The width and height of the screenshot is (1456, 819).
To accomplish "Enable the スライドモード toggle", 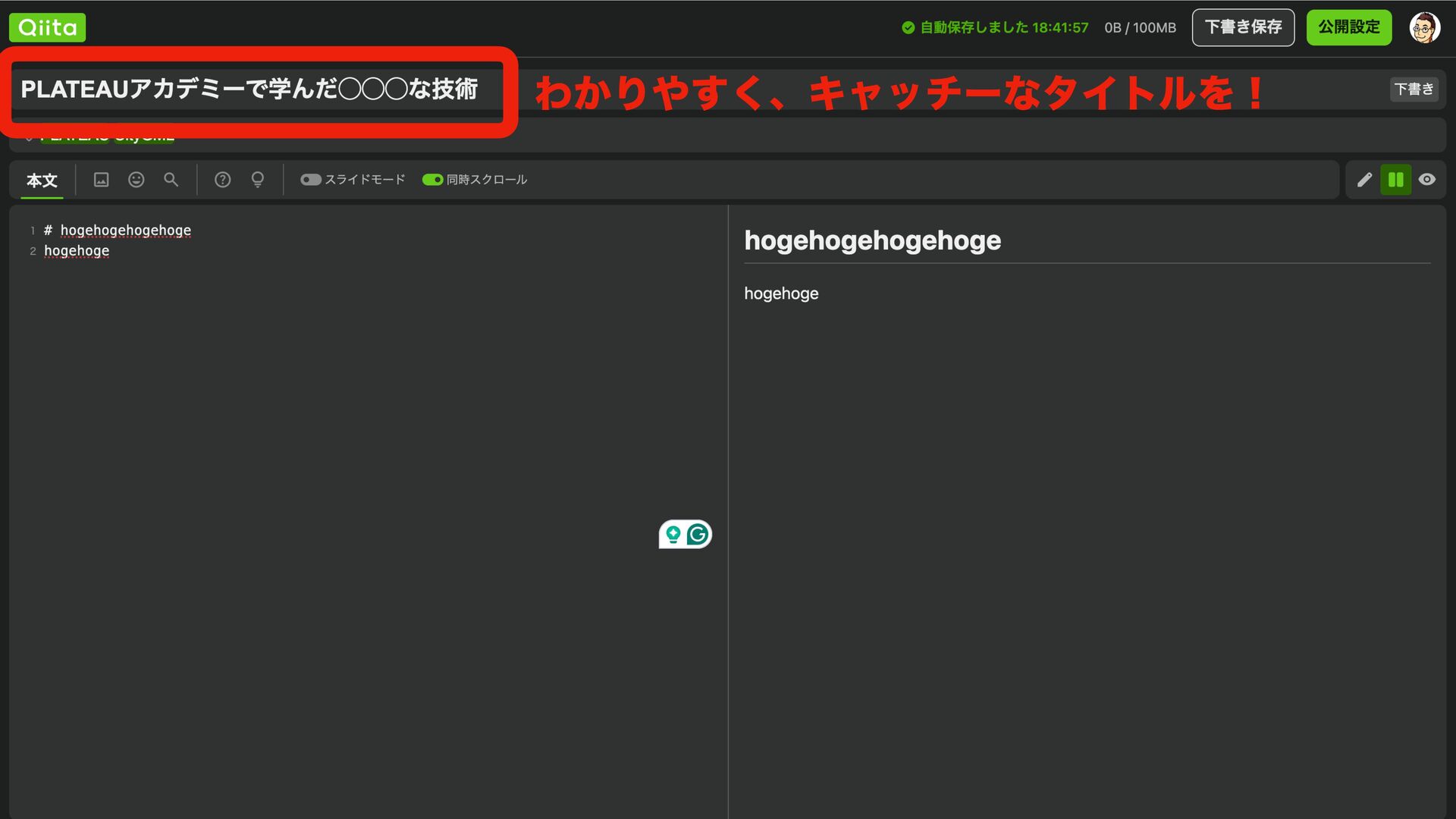I will [x=311, y=180].
